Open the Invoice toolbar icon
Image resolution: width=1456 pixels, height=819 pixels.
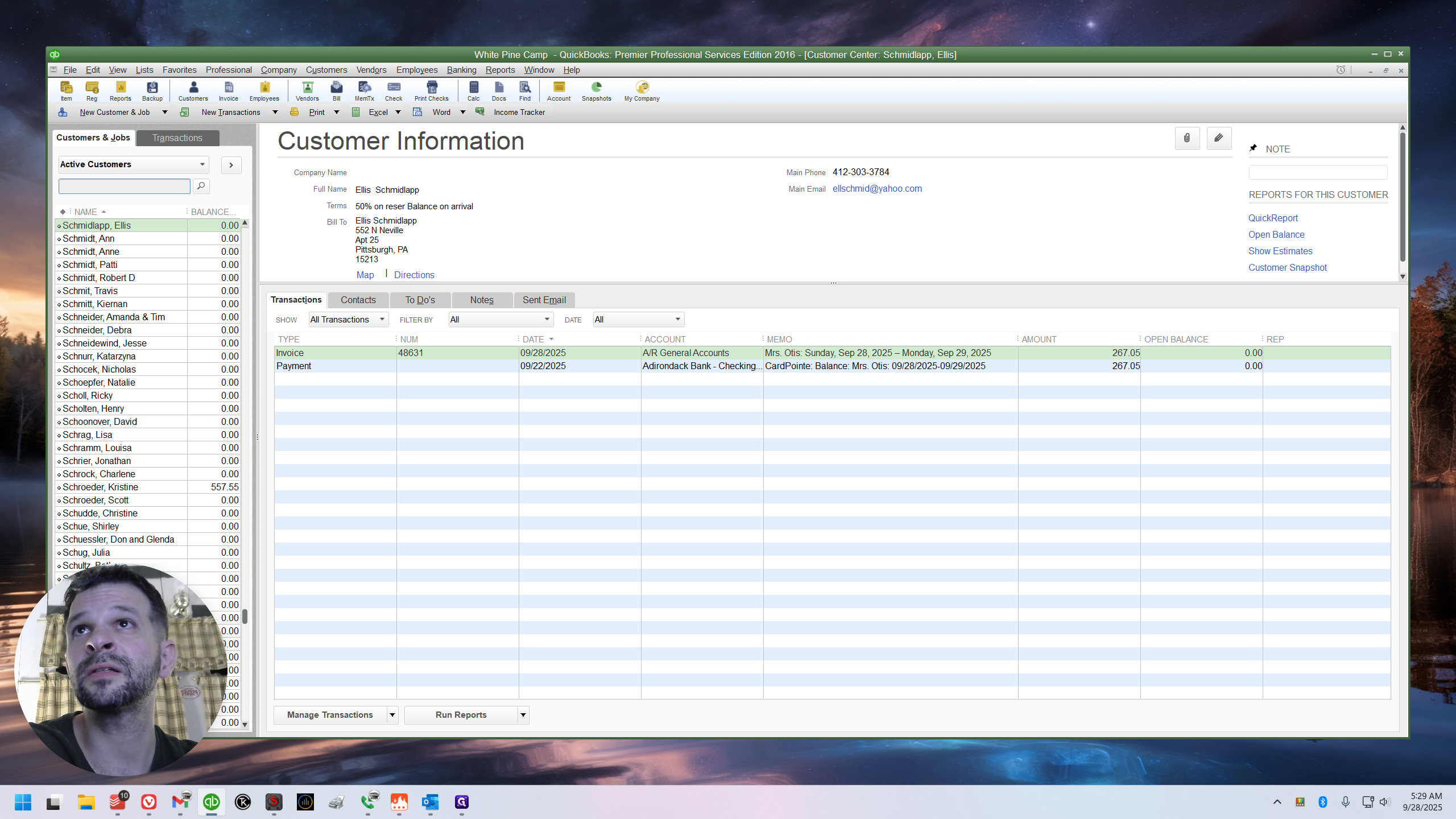(x=229, y=90)
